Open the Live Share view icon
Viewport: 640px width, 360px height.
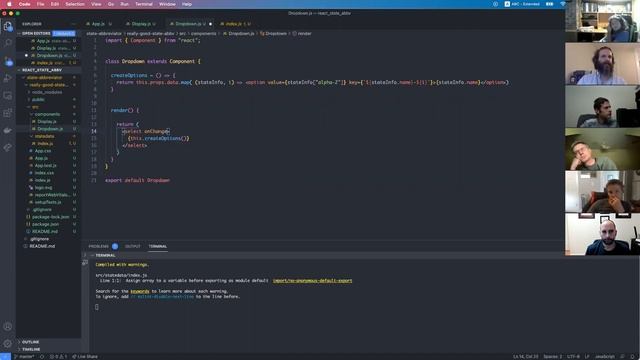pyautogui.click(x=8, y=147)
